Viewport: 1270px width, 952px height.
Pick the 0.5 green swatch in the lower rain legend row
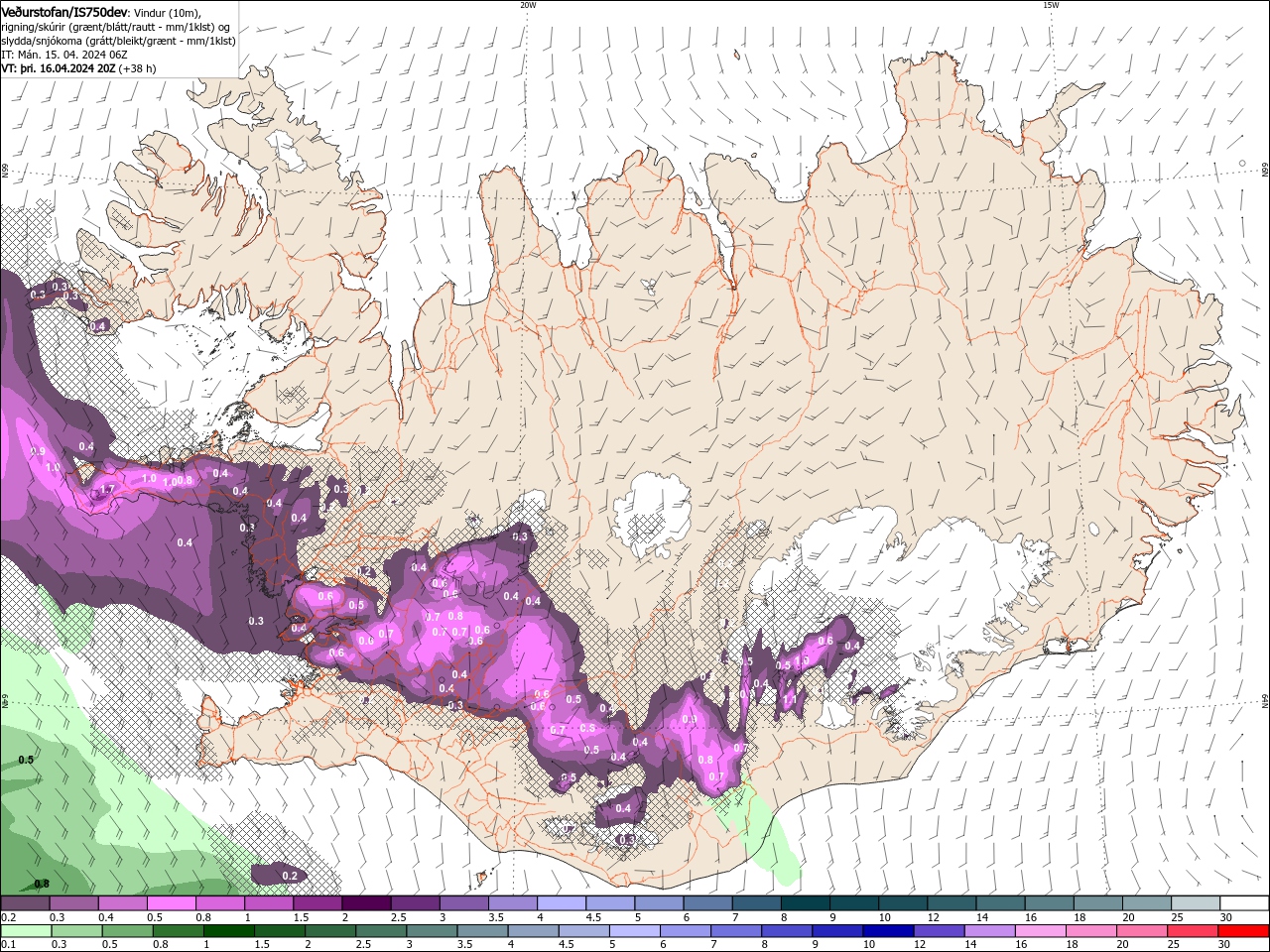pyautogui.click(x=127, y=931)
